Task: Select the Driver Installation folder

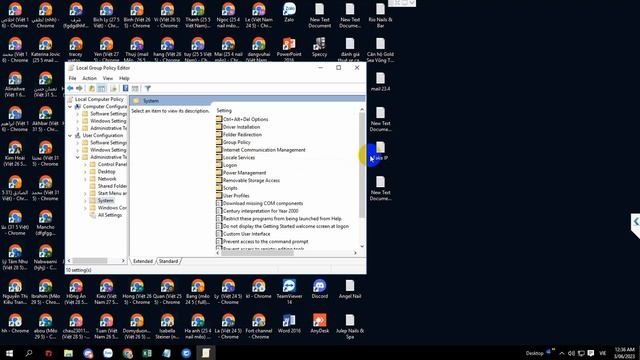Action: 238,127
